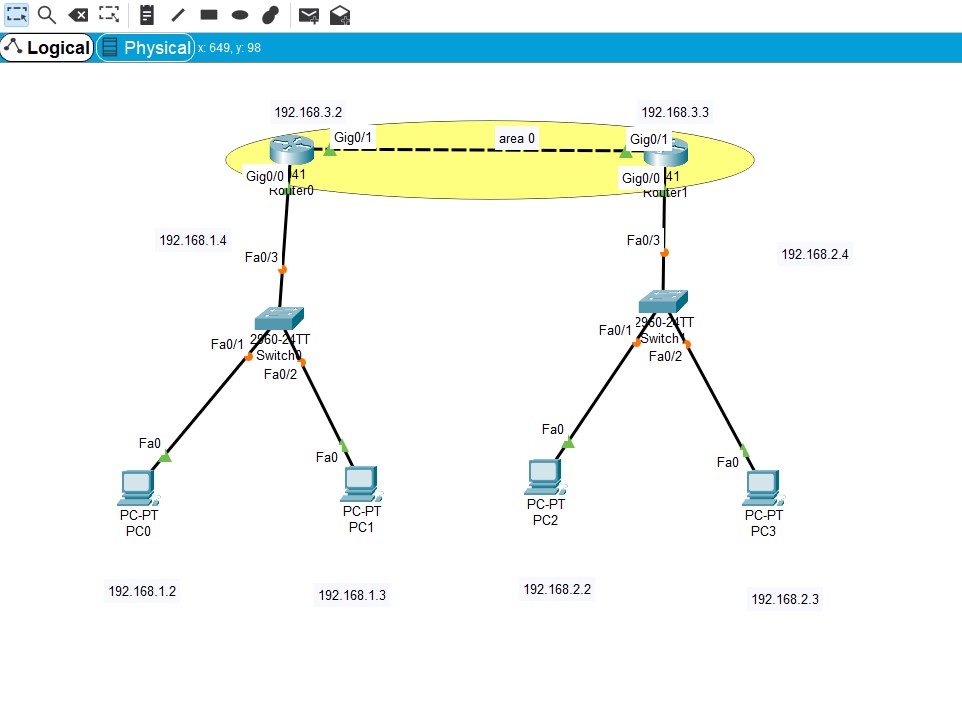Click the Gig0/0 label near Router0

[265, 177]
